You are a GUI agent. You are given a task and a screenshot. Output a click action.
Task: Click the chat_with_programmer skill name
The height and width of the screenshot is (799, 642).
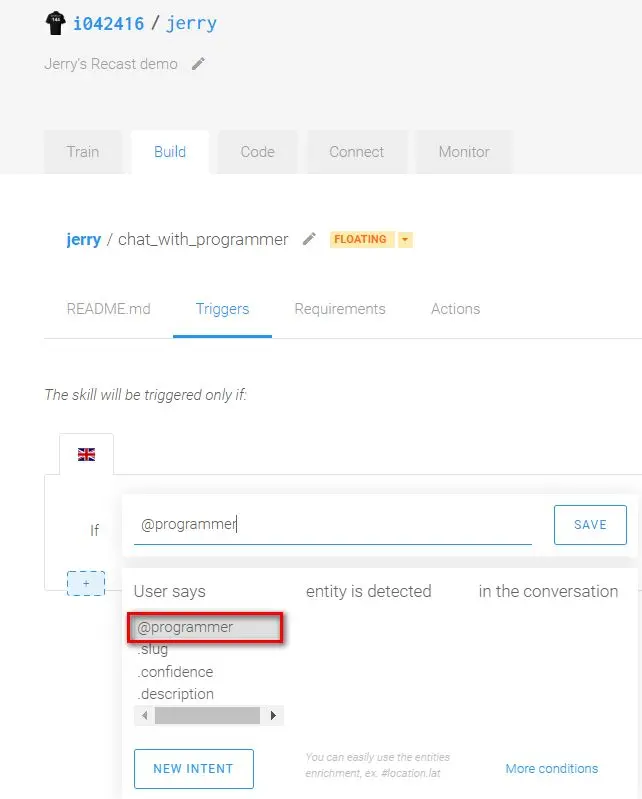(203, 239)
